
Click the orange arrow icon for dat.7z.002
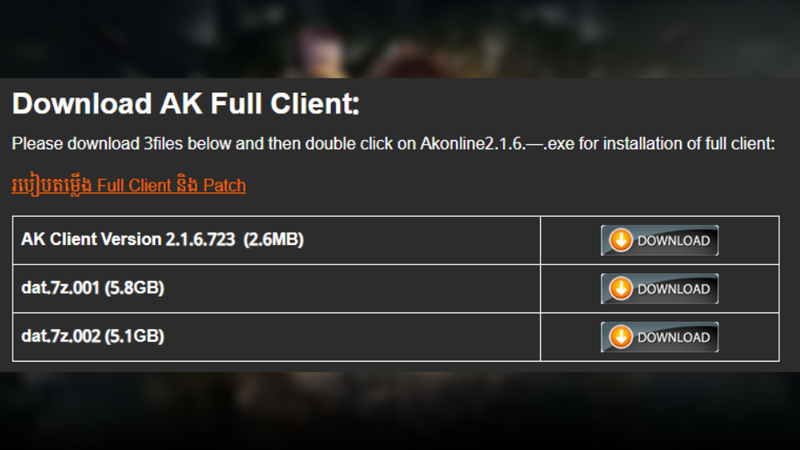coord(621,337)
